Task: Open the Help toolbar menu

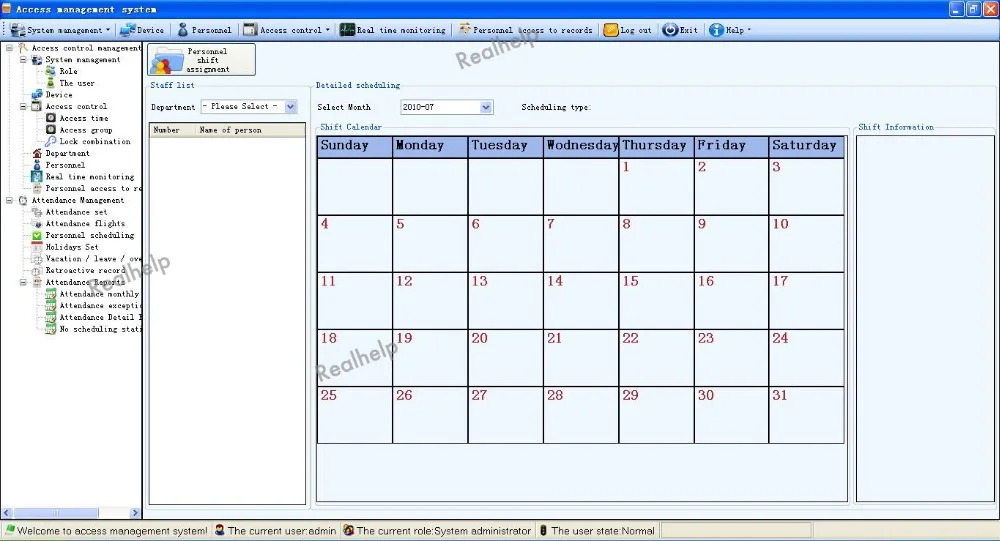Action: [x=730, y=30]
